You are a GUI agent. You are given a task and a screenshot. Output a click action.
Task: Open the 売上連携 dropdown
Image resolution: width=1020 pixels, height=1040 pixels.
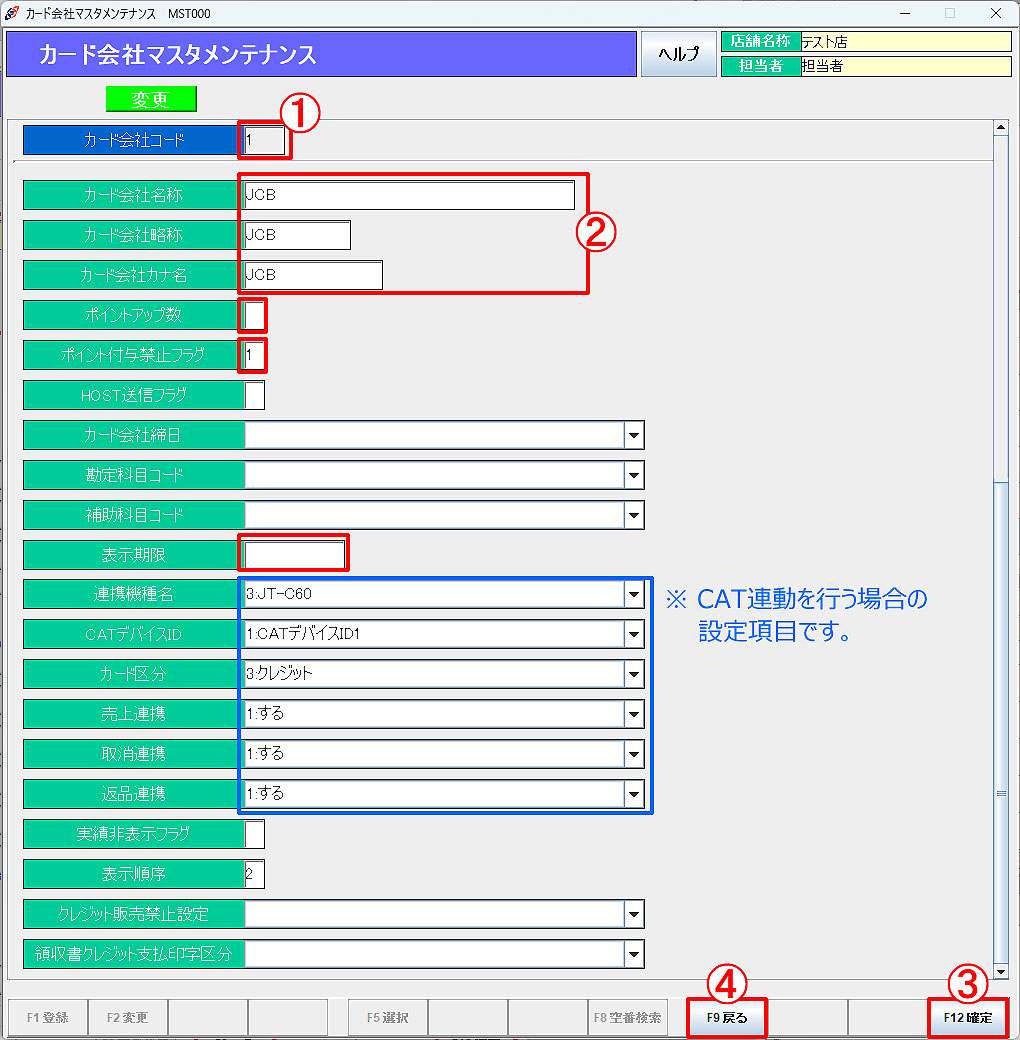[x=634, y=714]
